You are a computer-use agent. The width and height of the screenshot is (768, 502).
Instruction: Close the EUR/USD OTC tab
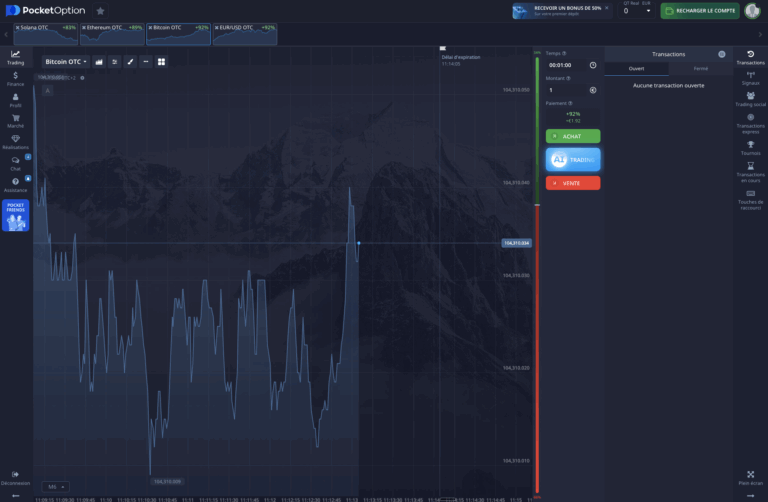pyautogui.click(x=216, y=28)
